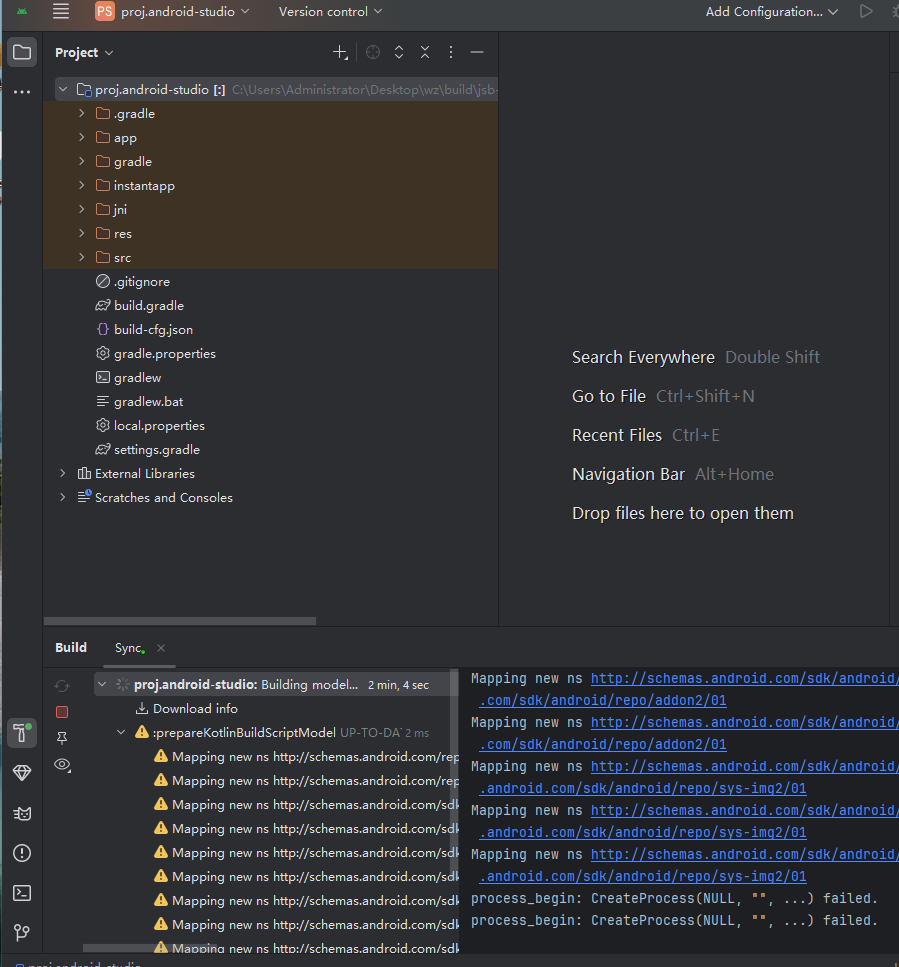Open the Version control dropdown
The height and width of the screenshot is (967, 899).
coord(330,12)
